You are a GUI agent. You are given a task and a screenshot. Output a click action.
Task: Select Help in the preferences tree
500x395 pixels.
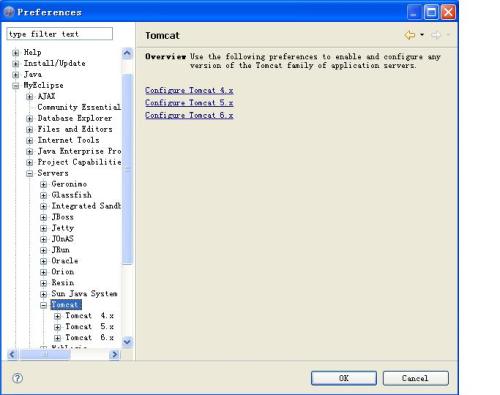tap(32, 52)
